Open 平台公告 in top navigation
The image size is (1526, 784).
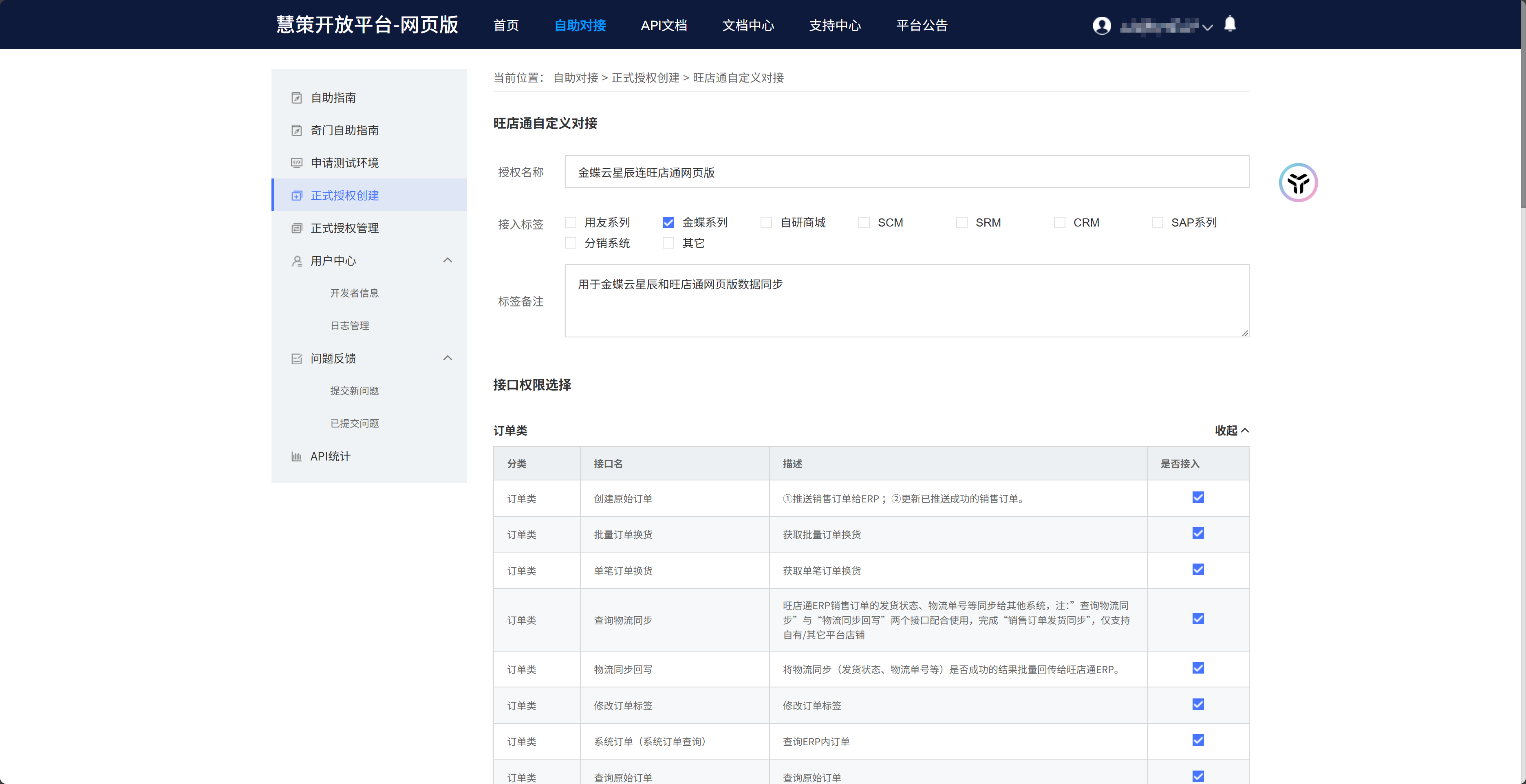tap(922, 25)
